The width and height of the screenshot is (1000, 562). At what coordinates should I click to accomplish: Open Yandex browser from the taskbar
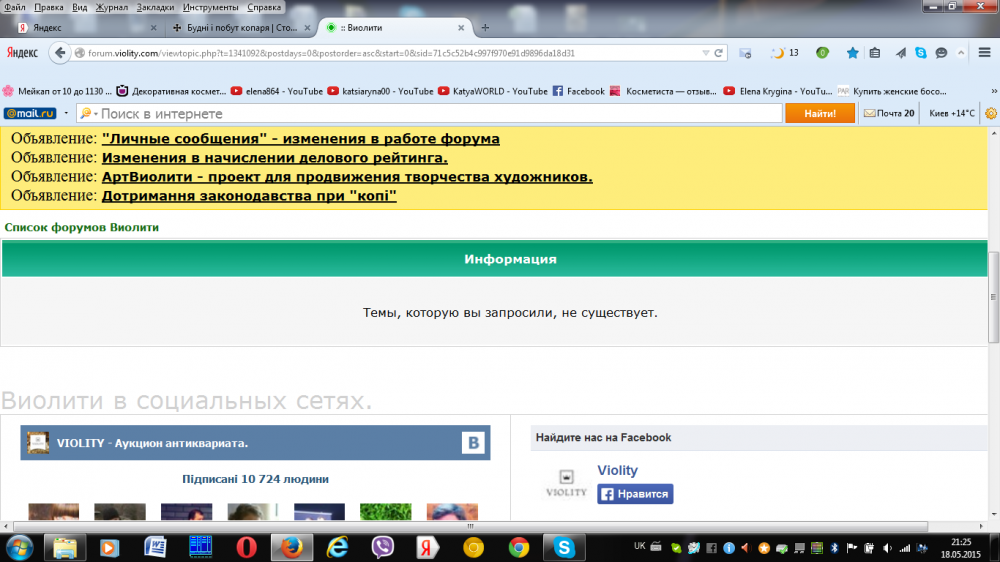tap(427, 547)
